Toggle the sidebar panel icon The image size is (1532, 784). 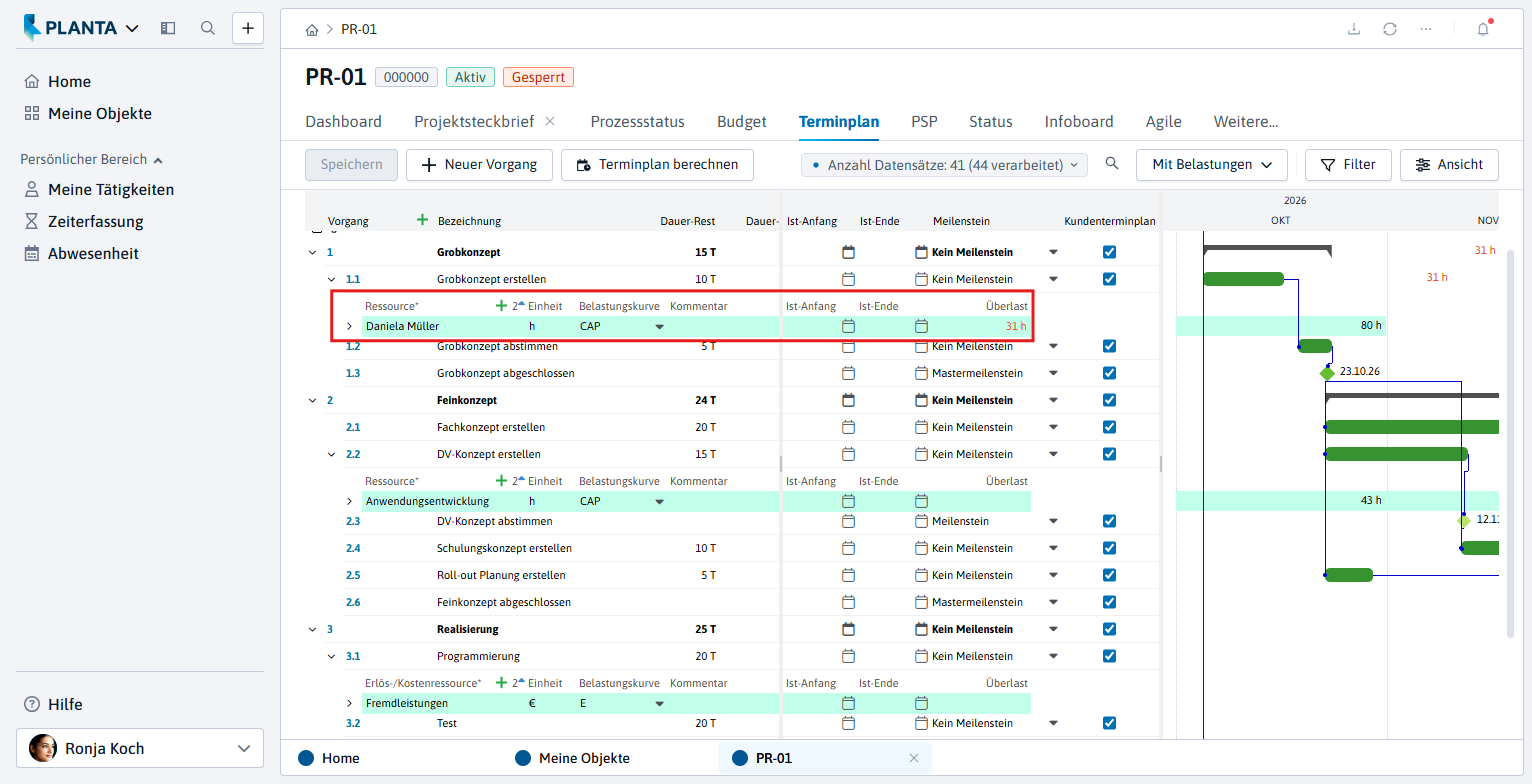(x=168, y=28)
